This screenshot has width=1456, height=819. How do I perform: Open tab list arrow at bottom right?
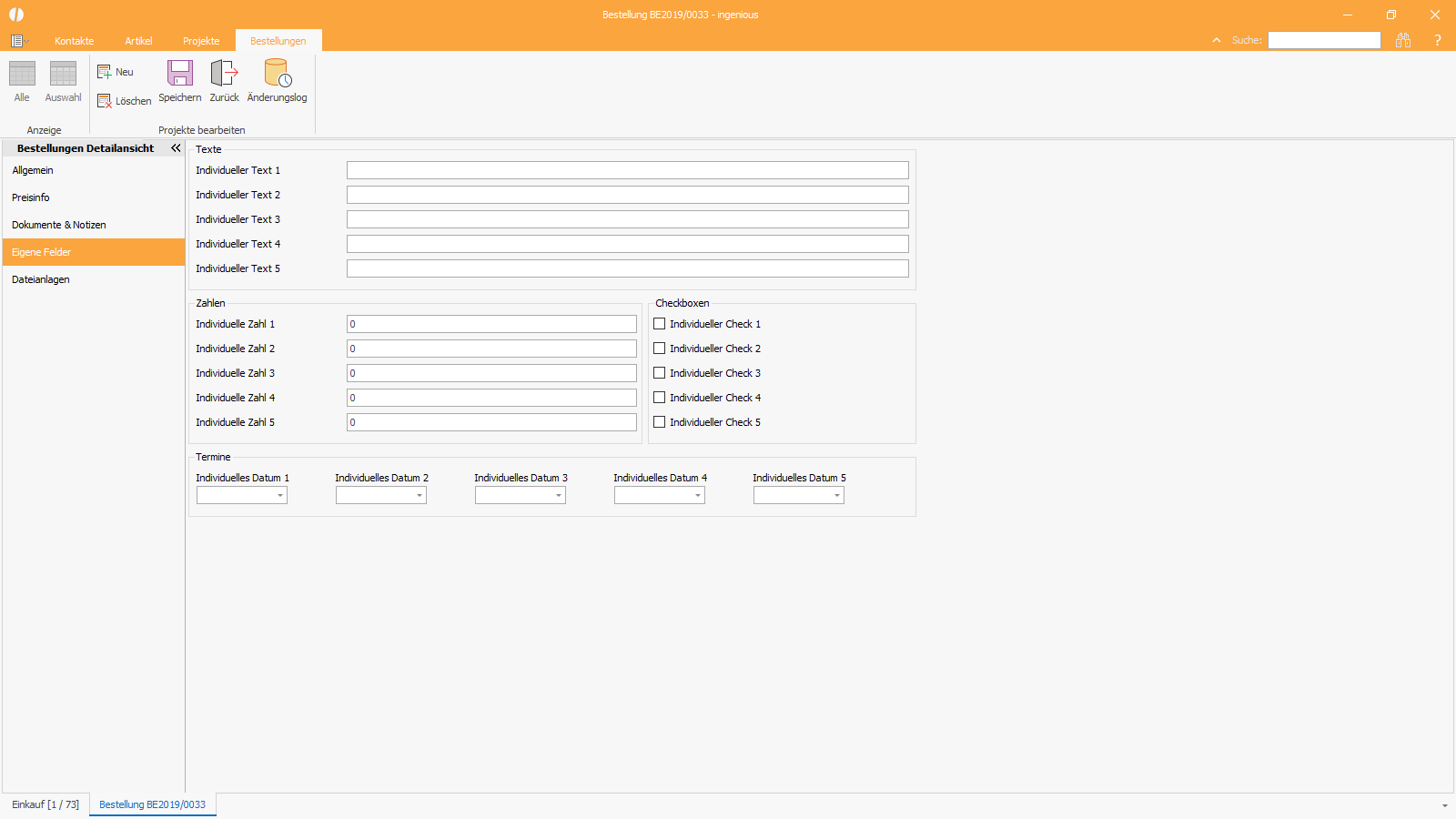(1444, 805)
